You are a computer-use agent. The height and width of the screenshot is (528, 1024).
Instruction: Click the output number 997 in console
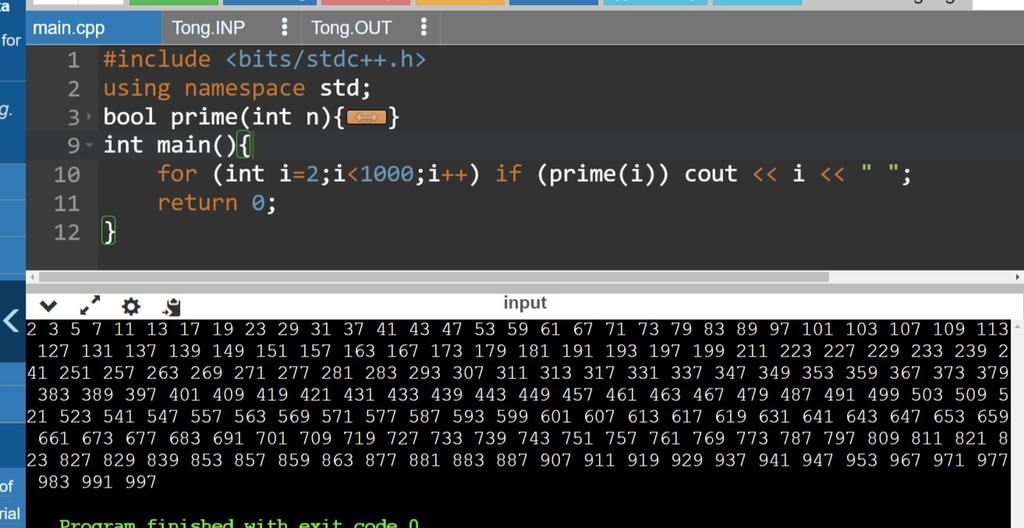(x=141, y=482)
